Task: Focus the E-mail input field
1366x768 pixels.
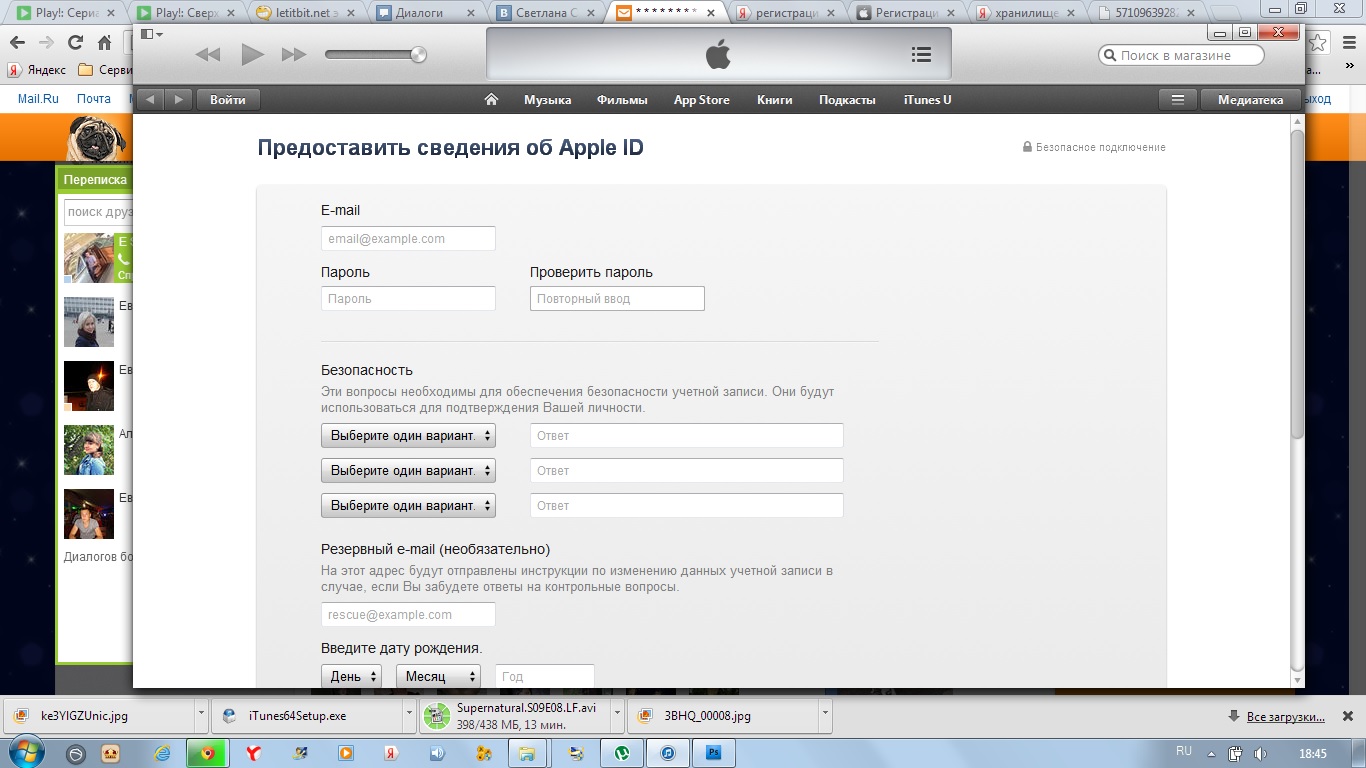Action: coord(408,239)
